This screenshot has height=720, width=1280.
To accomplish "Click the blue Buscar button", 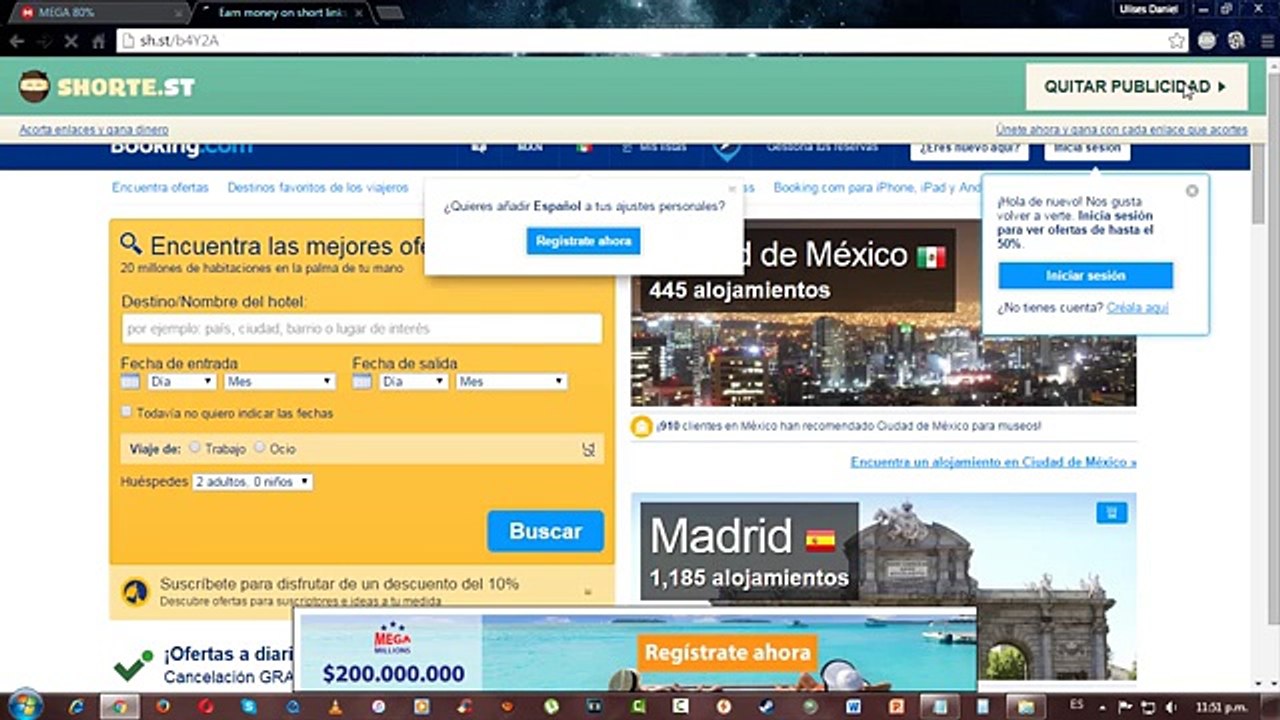I will click(x=546, y=531).
